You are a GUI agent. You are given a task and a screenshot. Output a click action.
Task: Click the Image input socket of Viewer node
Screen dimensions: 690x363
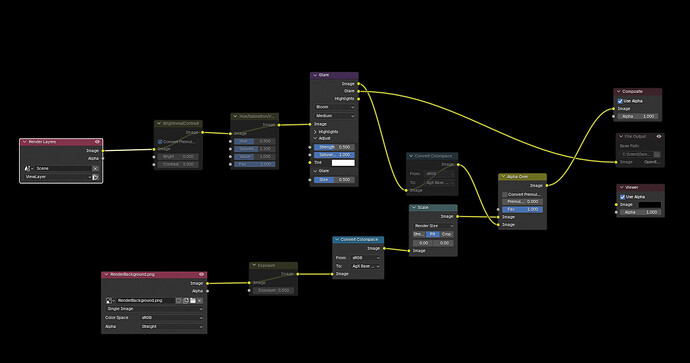616,205
